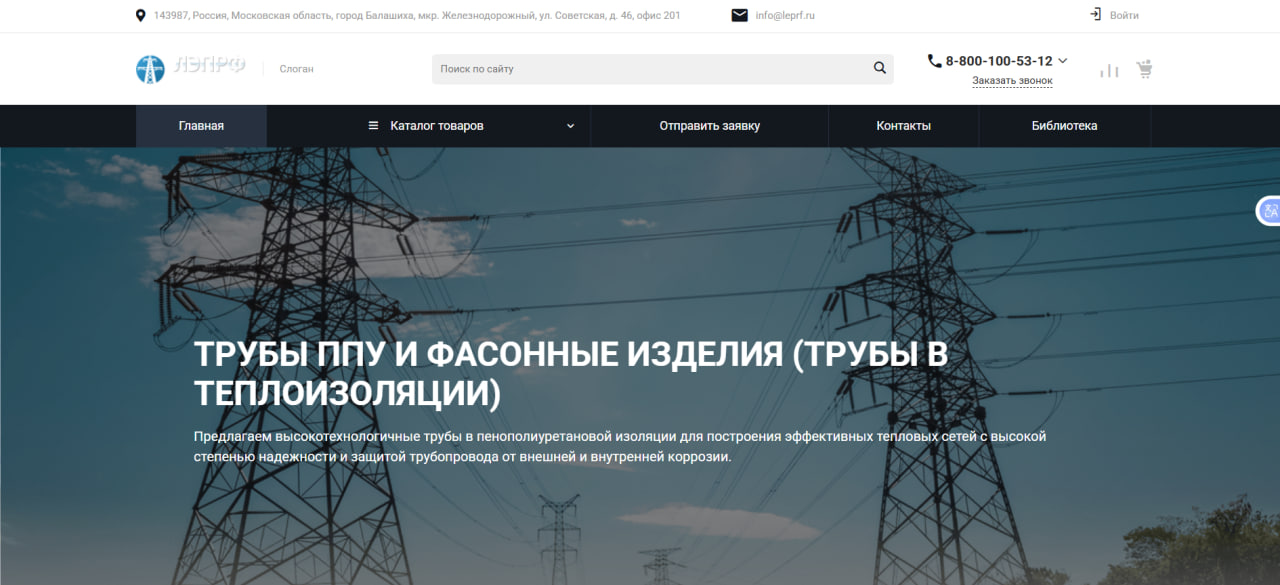Screen dimensions: 1280x585
Task: Click the phone handset icon
Action: (x=934, y=61)
